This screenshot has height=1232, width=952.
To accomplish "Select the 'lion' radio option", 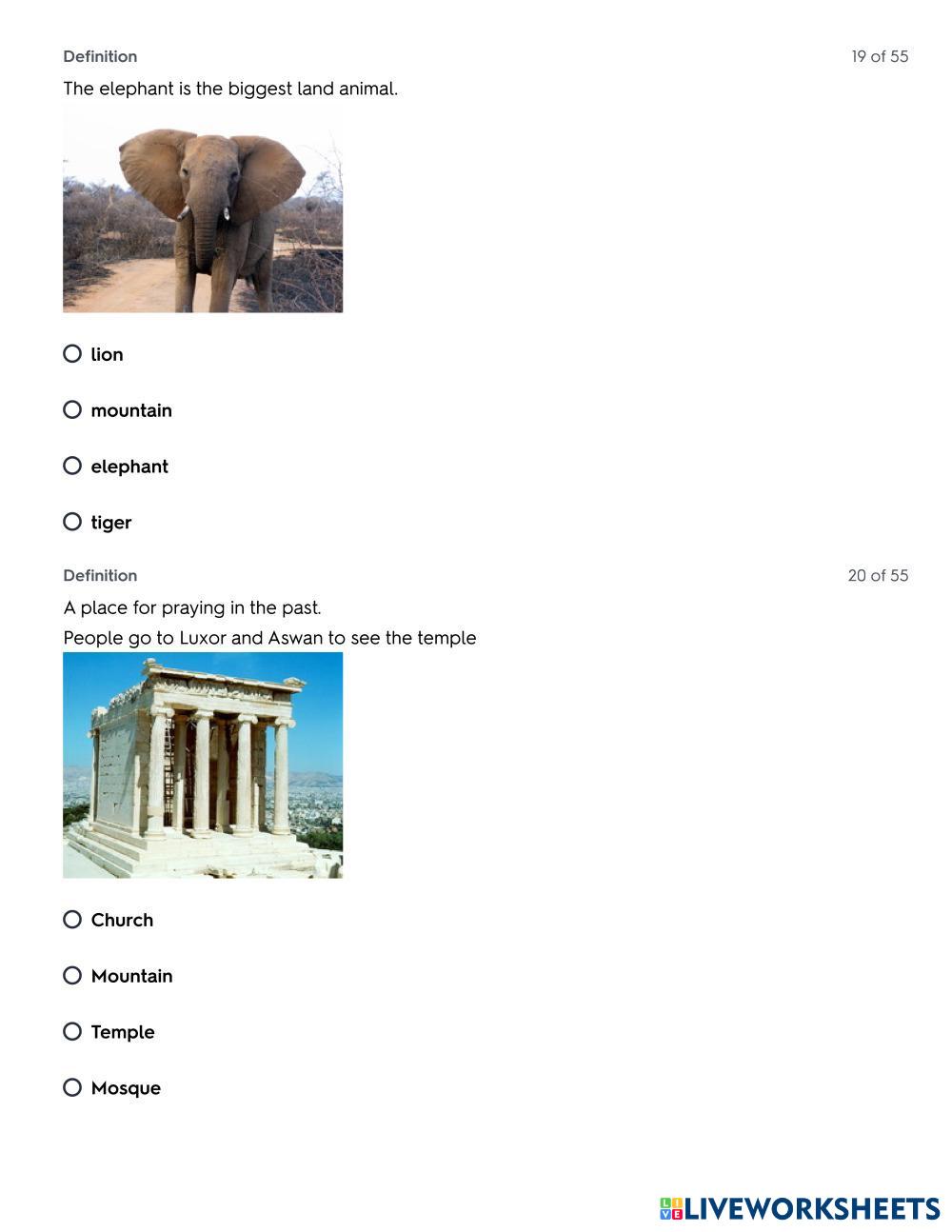I will point(72,354).
